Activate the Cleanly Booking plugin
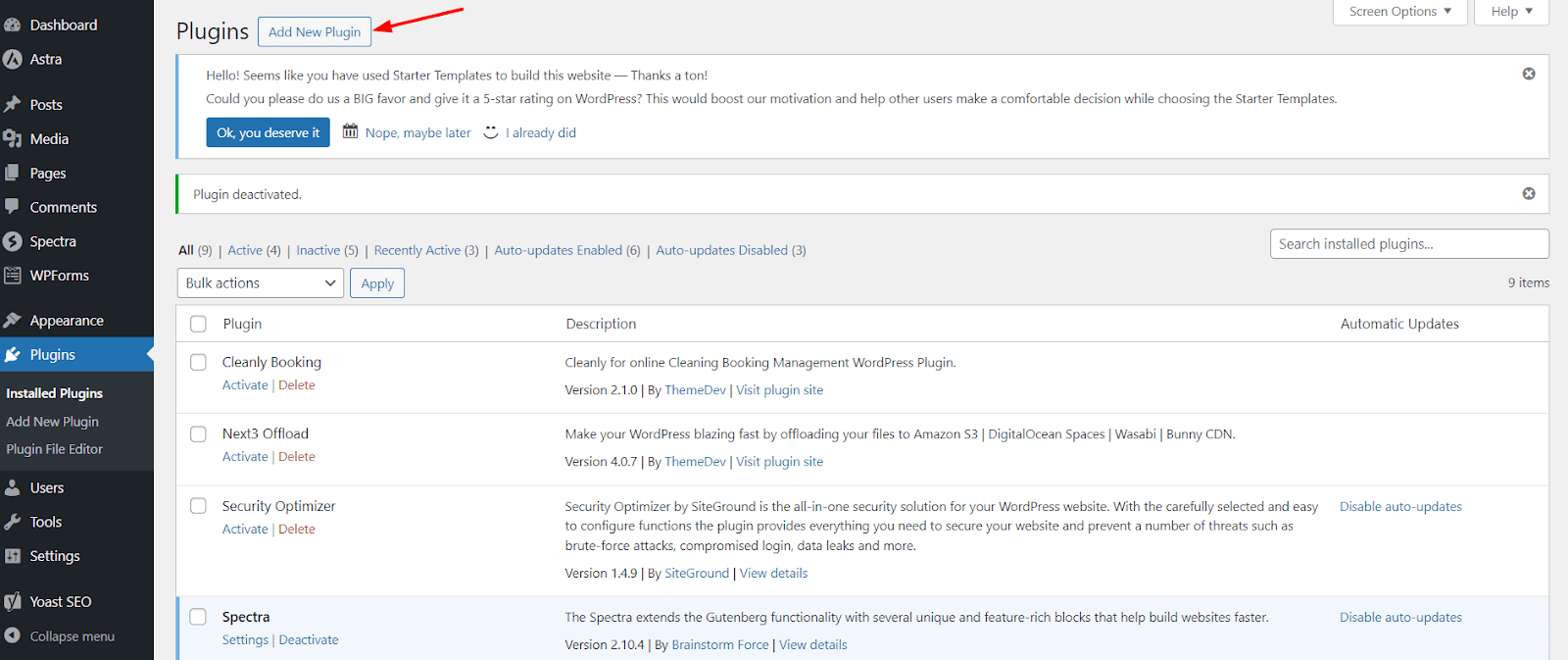Screen dimensions: 1568x660 [x=245, y=385]
